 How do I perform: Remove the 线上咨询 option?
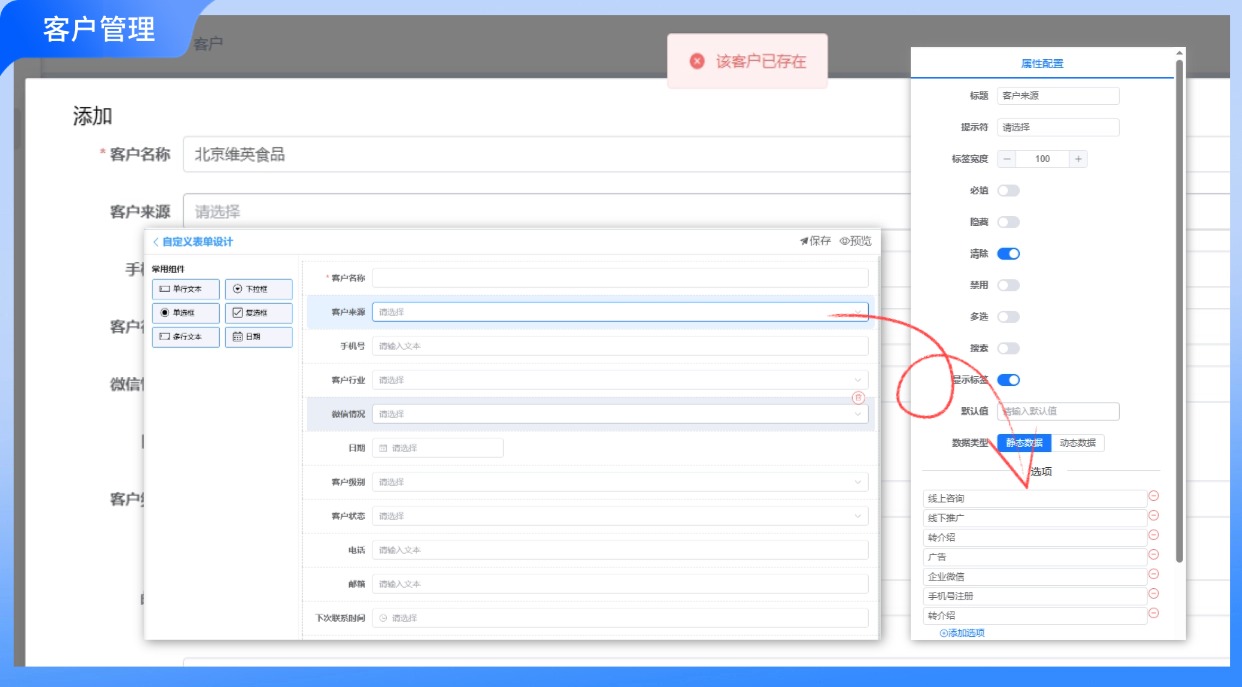(x=1153, y=496)
